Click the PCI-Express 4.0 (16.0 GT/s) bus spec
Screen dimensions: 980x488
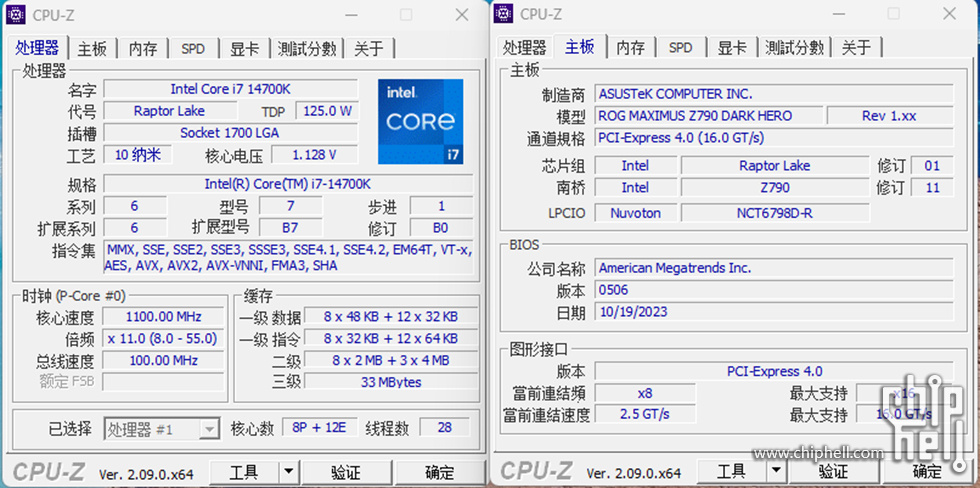coord(774,137)
